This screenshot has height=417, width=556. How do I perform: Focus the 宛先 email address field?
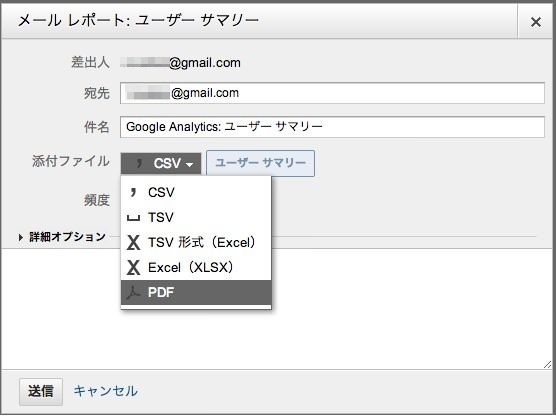point(332,93)
